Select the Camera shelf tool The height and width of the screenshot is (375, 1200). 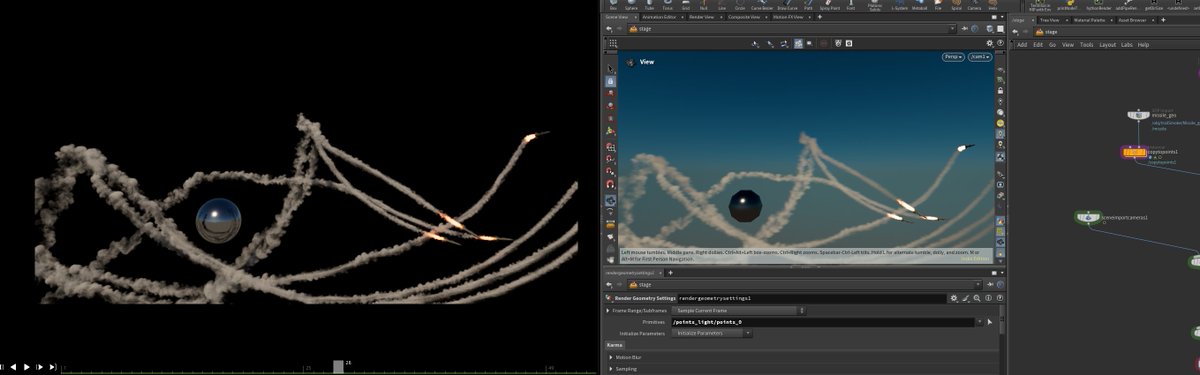pos(974,5)
